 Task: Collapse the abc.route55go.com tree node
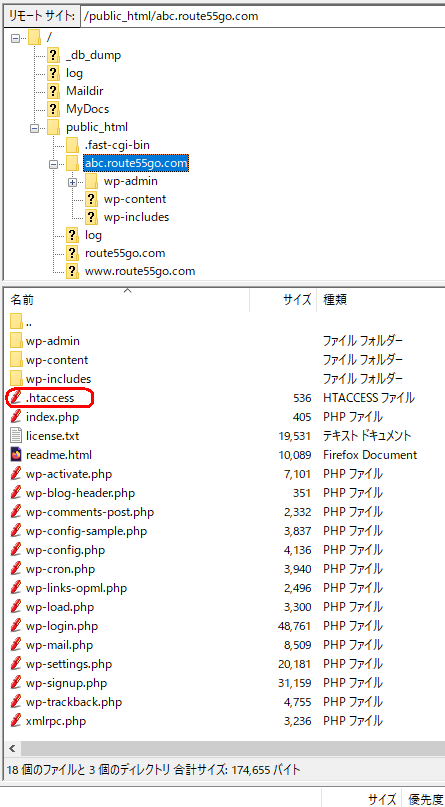(53, 164)
